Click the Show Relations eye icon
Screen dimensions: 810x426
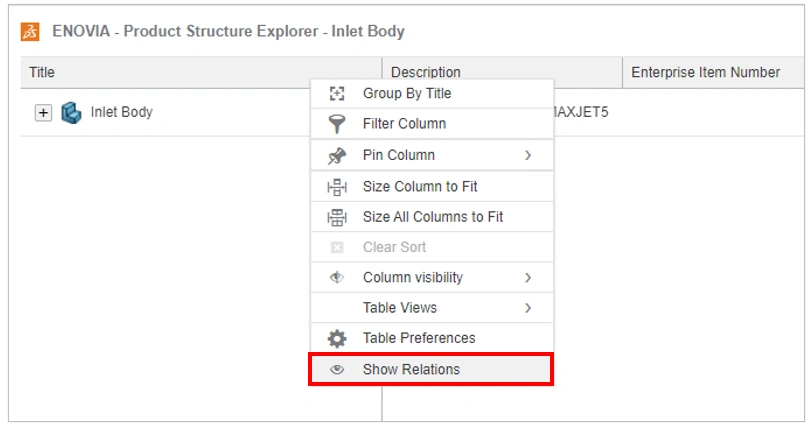point(337,369)
